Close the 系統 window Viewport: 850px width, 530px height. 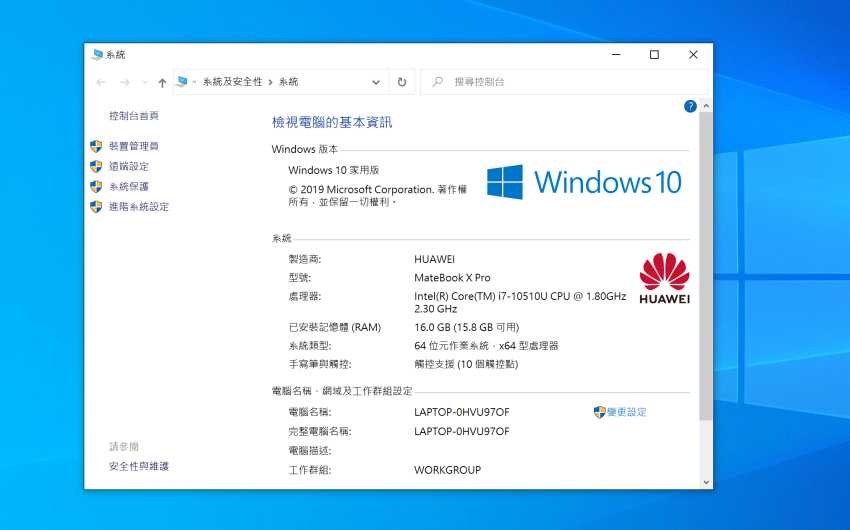pyautogui.click(x=693, y=55)
